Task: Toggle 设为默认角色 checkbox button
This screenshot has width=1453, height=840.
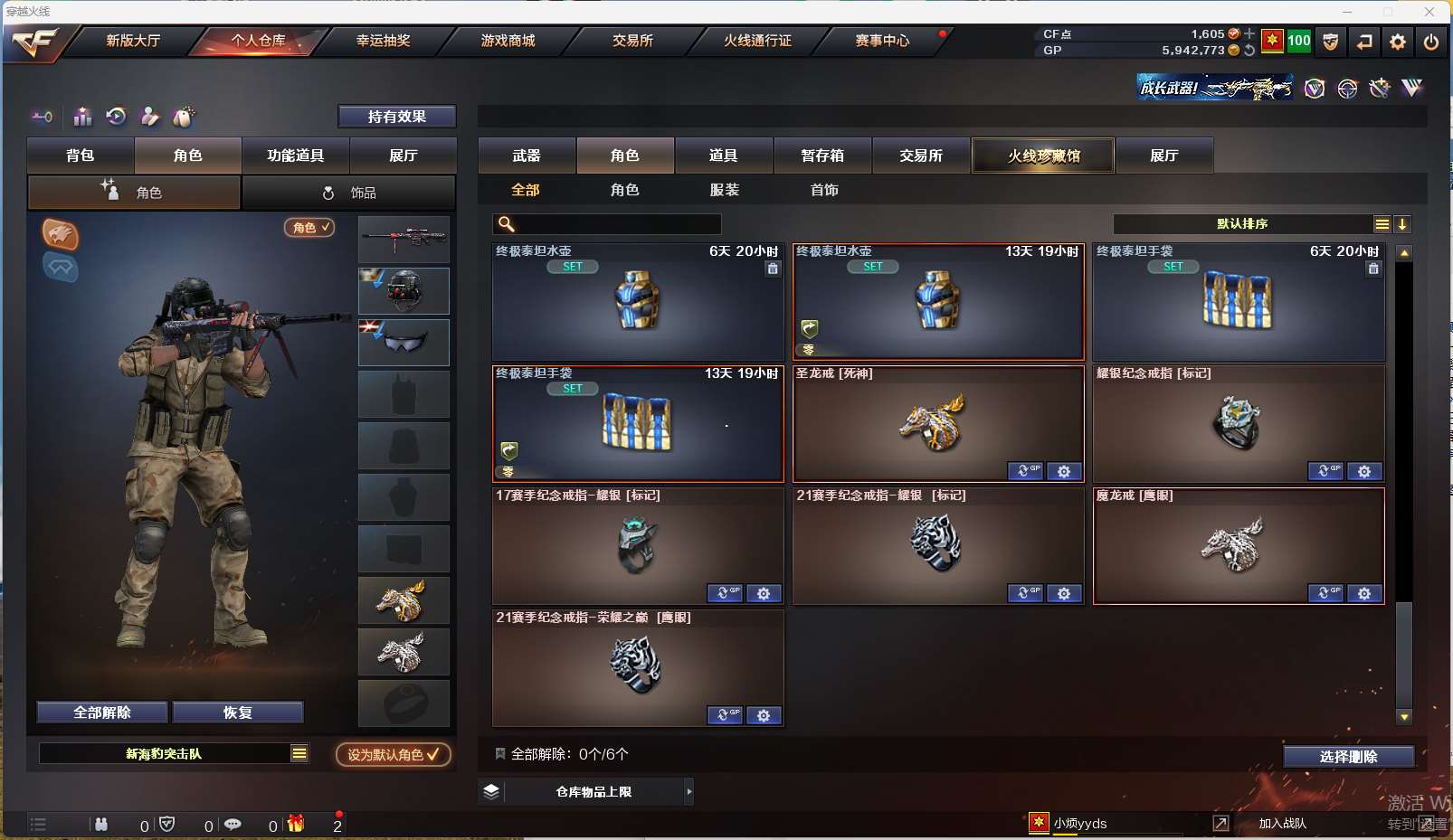Action: [394, 754]
